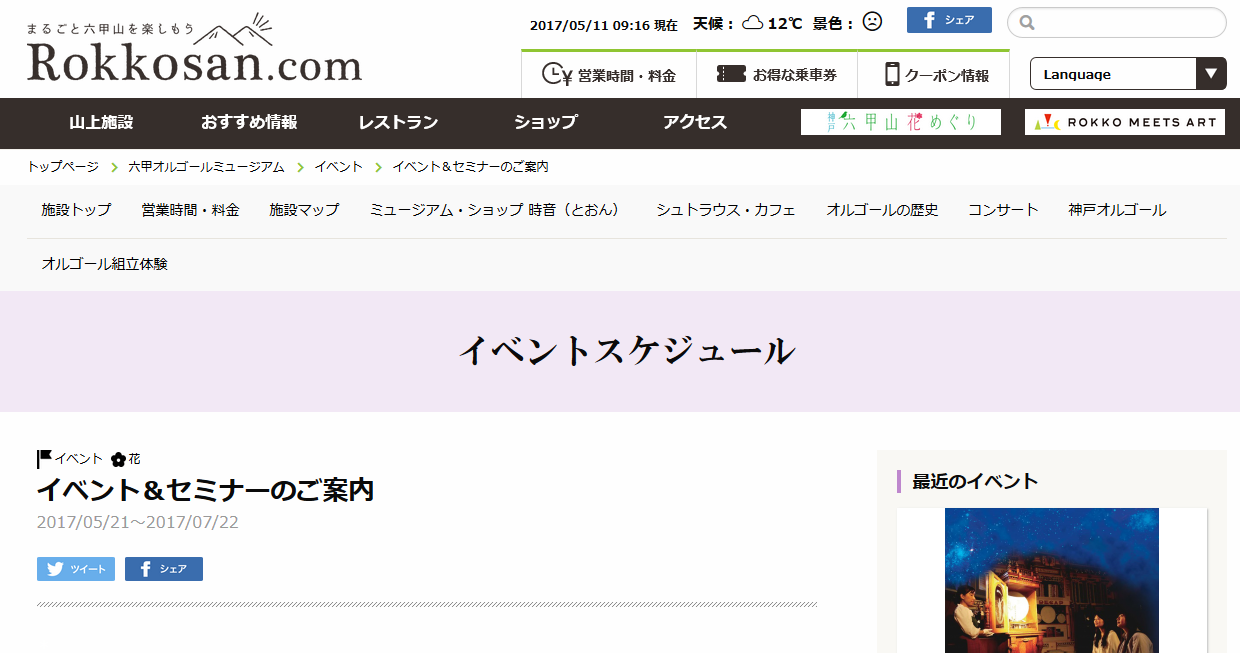Open the アクセス menu
The height and width of the screenshot is (653, 1240).
point(695,123)
